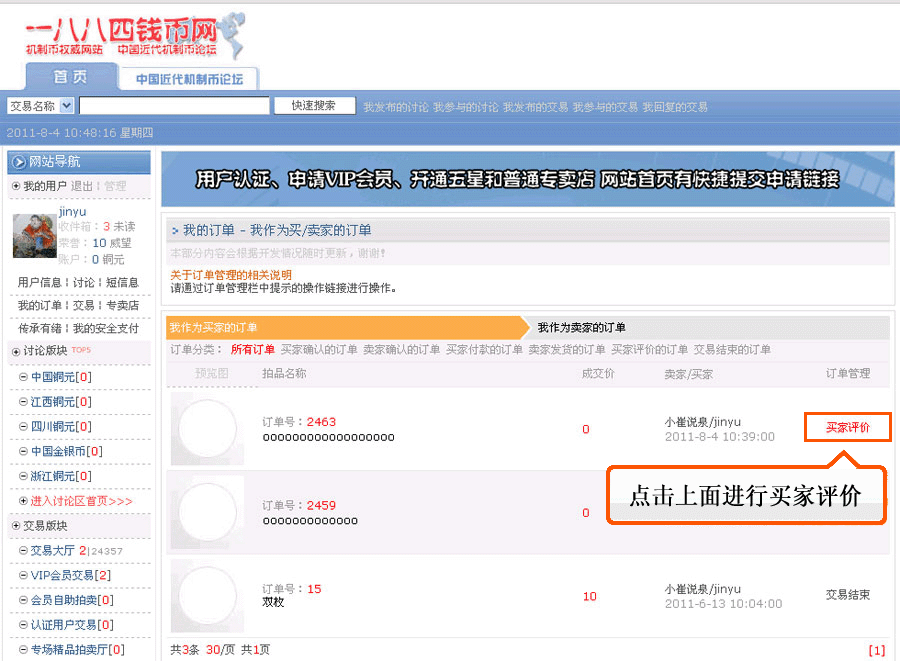The width and height of the screenshot is (900, 661).
Task: Open the 交易名称 search type dropdown
Action: [66, 106]
